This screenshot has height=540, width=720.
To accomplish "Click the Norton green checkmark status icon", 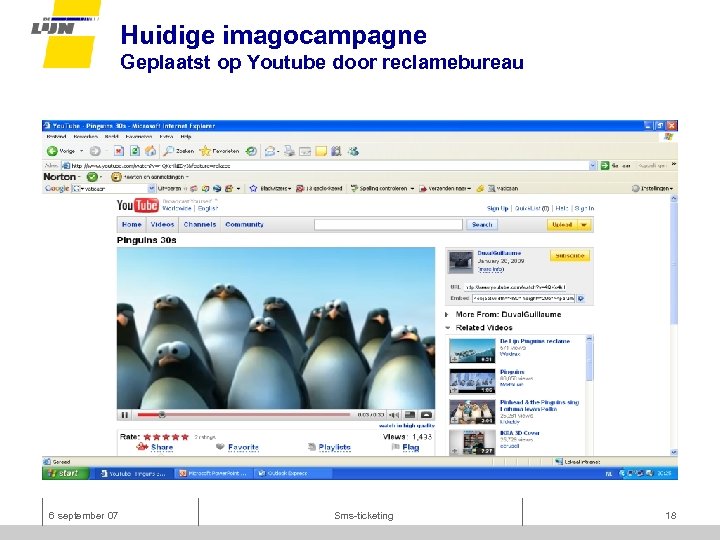I will click(x=92, y=177).
